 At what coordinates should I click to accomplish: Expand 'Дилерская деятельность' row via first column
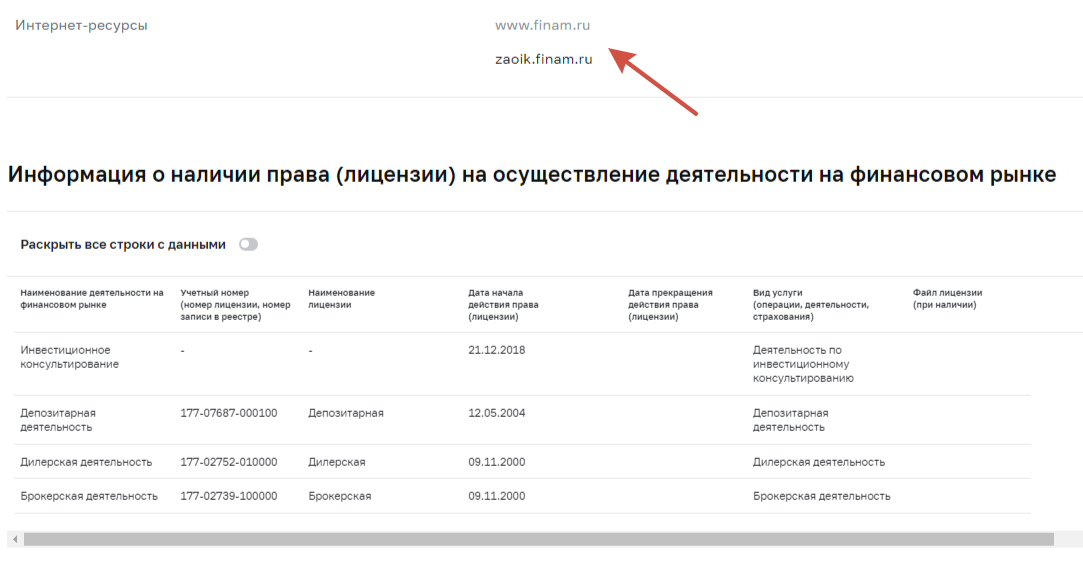point(86,462)
